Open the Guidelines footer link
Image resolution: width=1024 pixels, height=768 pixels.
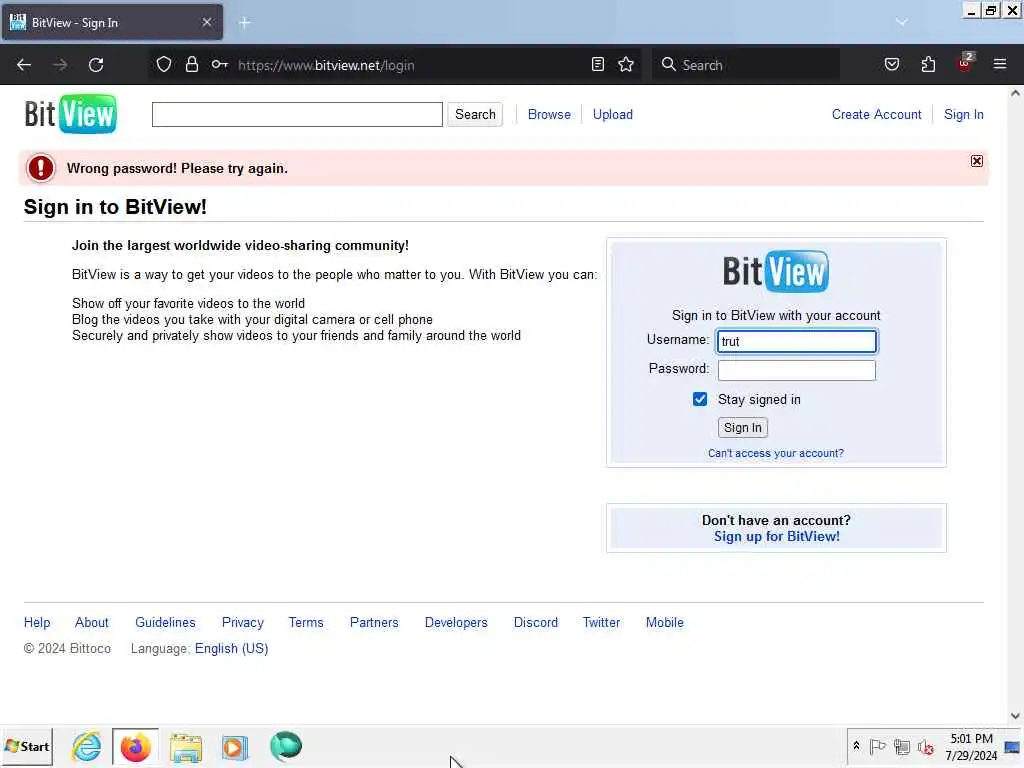(x=165, y=622)
